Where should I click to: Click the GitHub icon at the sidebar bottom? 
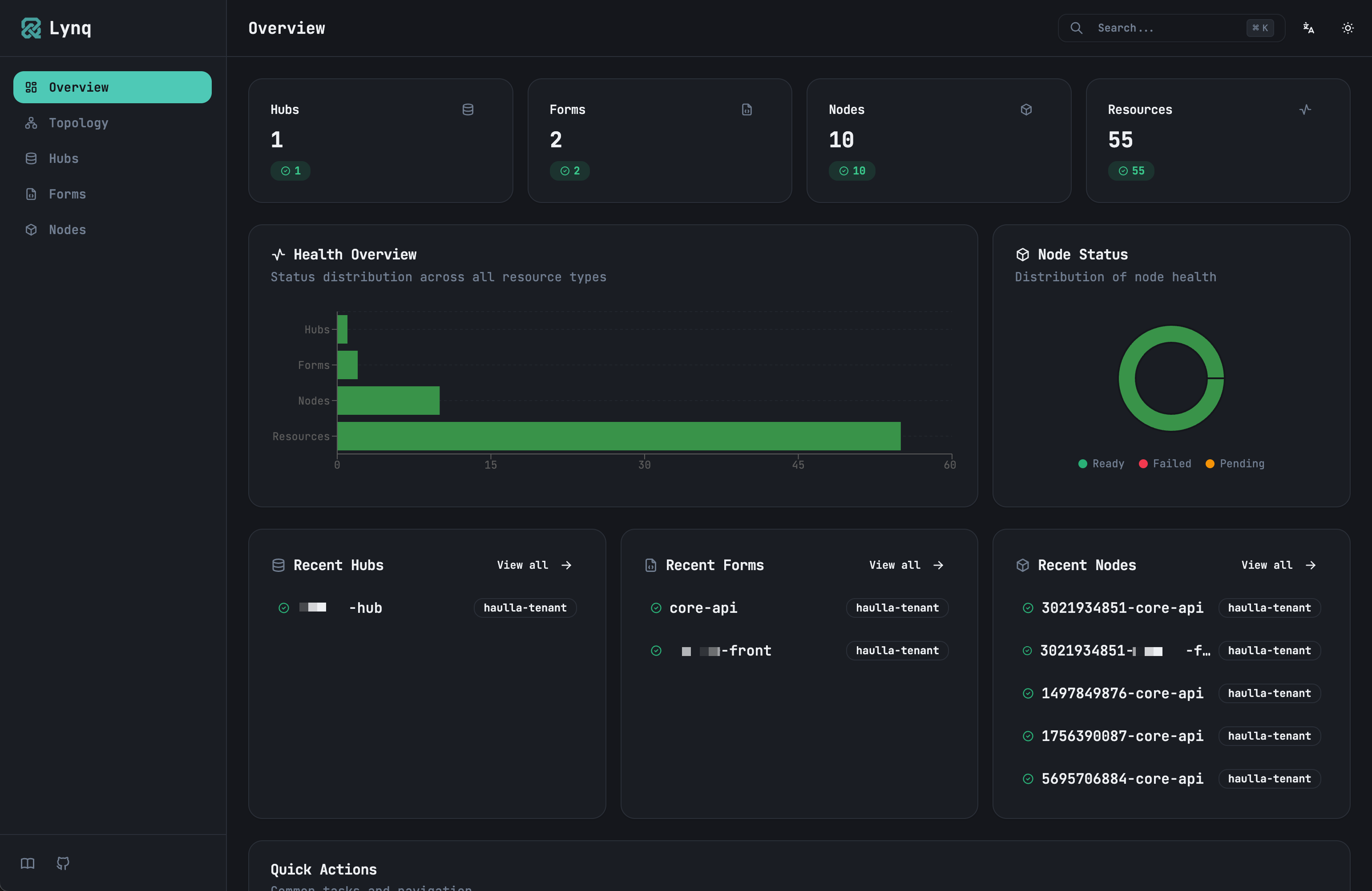tap(62, 863)
